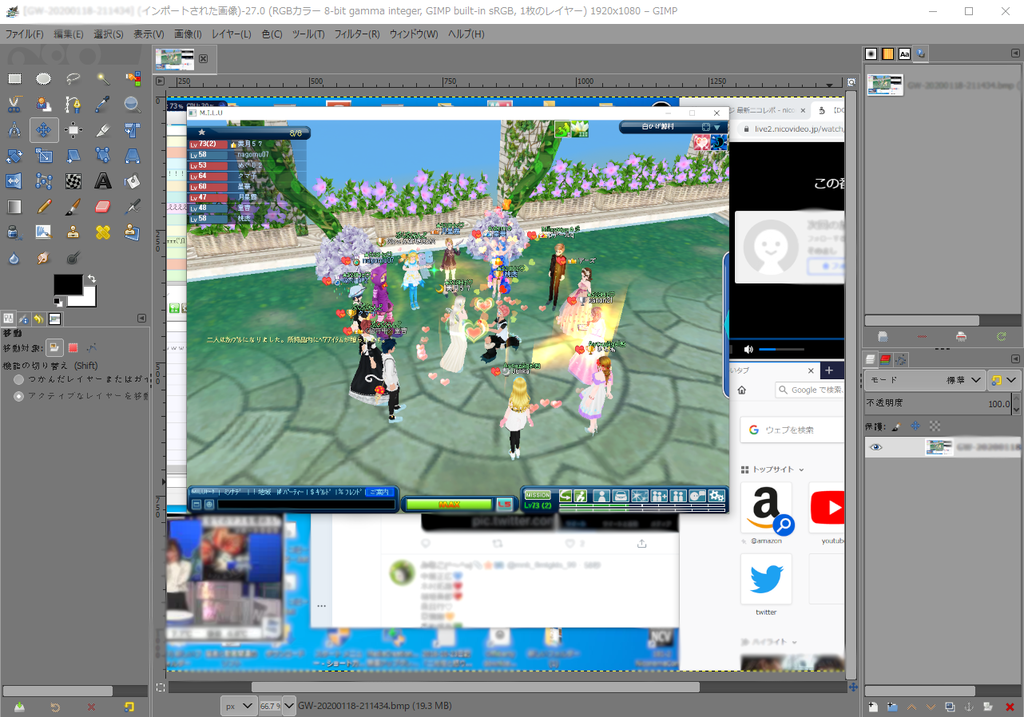
Task: Select the Paintbrush tool
Action: coord(73,207)
